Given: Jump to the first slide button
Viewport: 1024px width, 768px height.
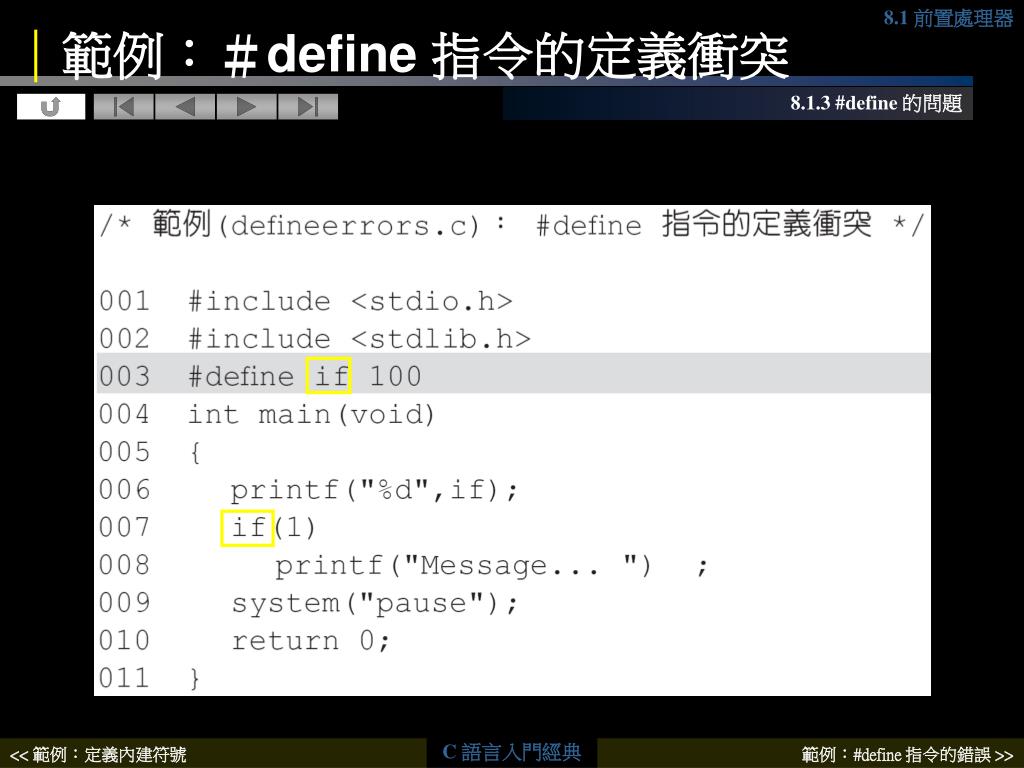Looking at the screenshot, I should 124,106.
